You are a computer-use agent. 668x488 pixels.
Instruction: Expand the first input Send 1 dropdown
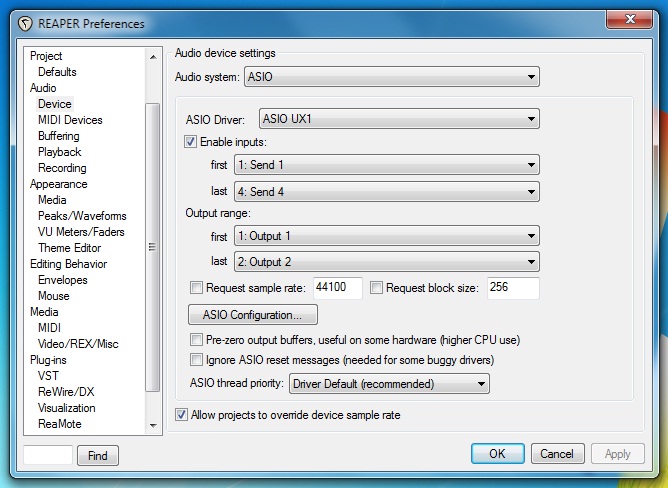click(x=387, y=165)
